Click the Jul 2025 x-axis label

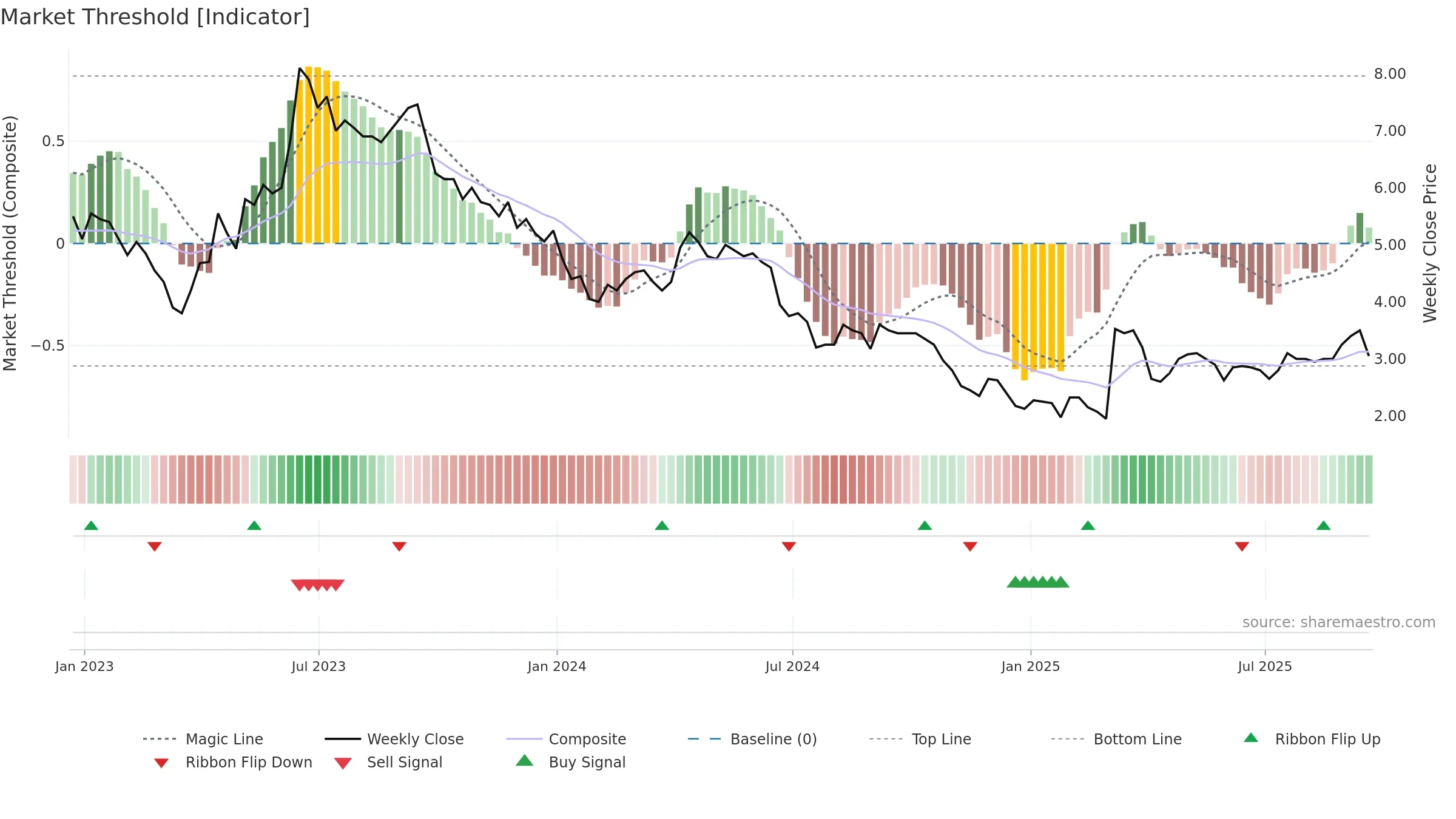[1265, 667]
